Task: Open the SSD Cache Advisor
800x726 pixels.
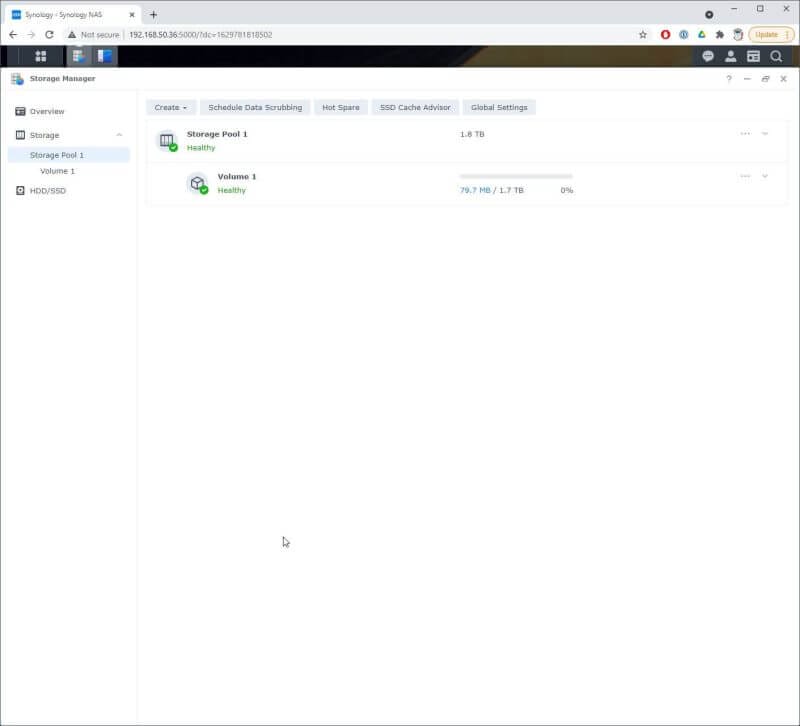Action: coord(416,107)
